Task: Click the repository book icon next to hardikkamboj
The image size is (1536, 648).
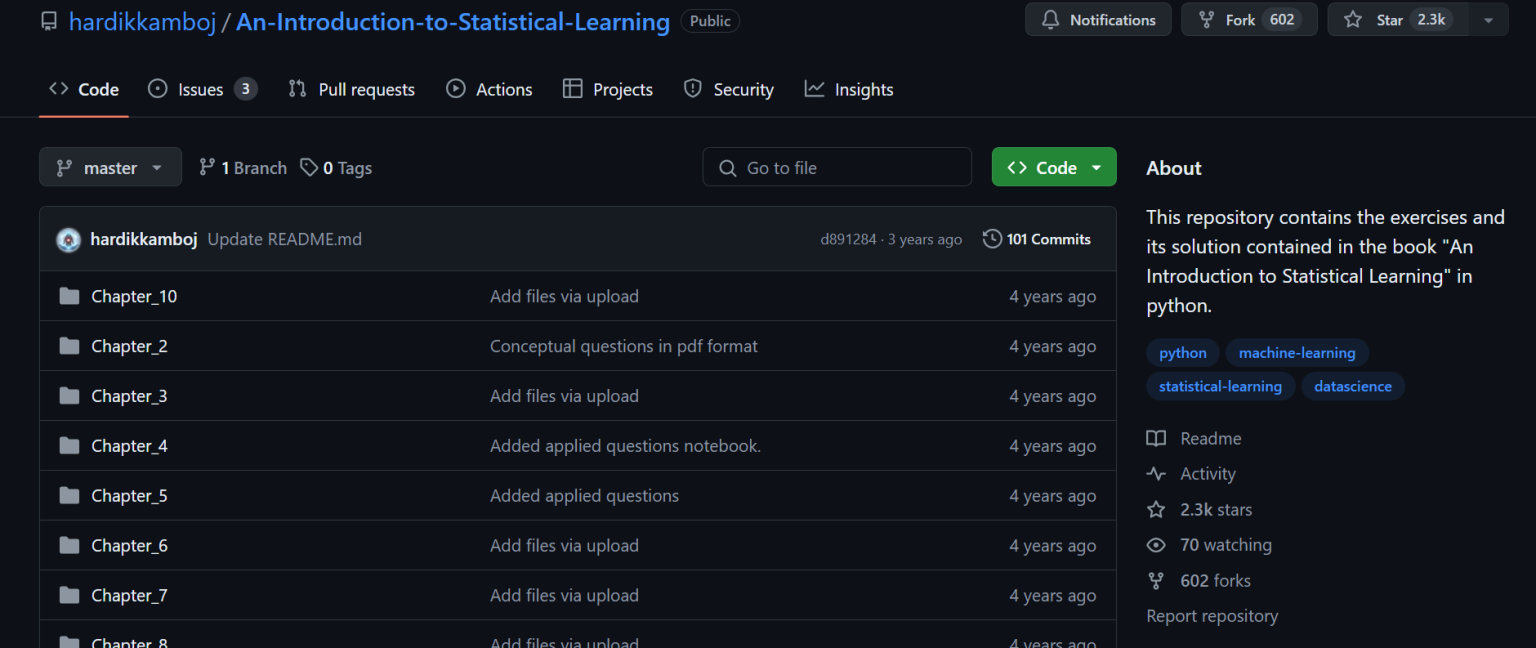Action: point(49,20)
